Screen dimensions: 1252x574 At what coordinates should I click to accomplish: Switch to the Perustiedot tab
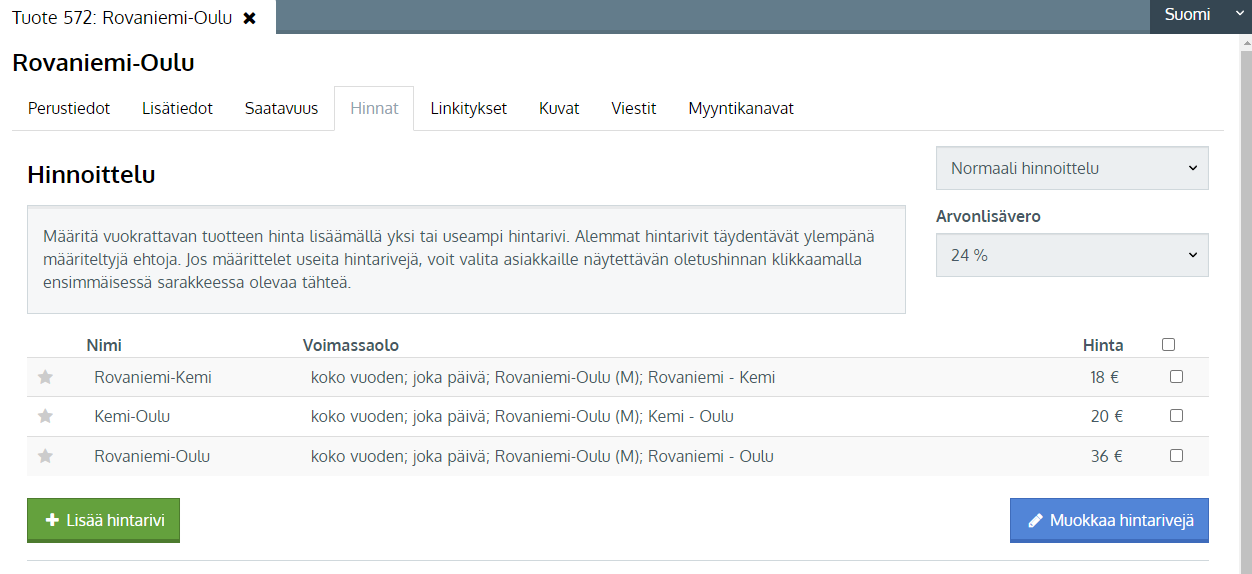point(69,109)
